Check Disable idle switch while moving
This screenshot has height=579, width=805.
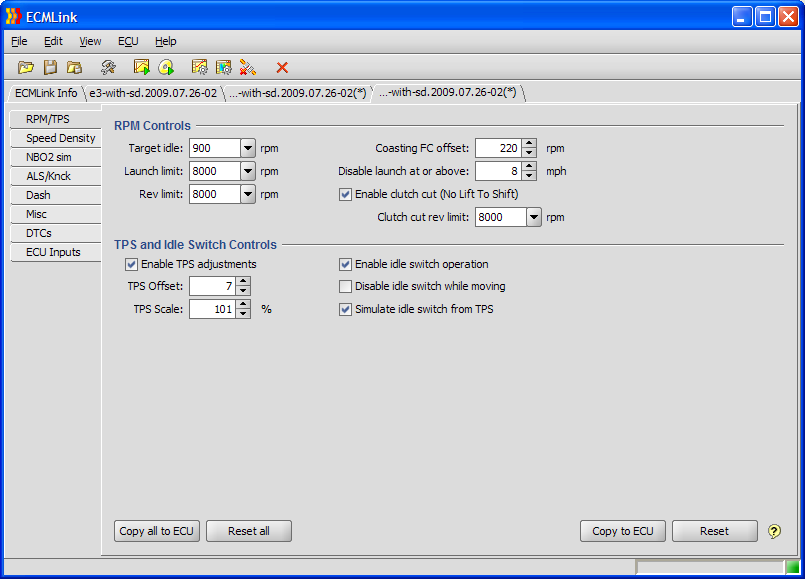tap(346, 287)
